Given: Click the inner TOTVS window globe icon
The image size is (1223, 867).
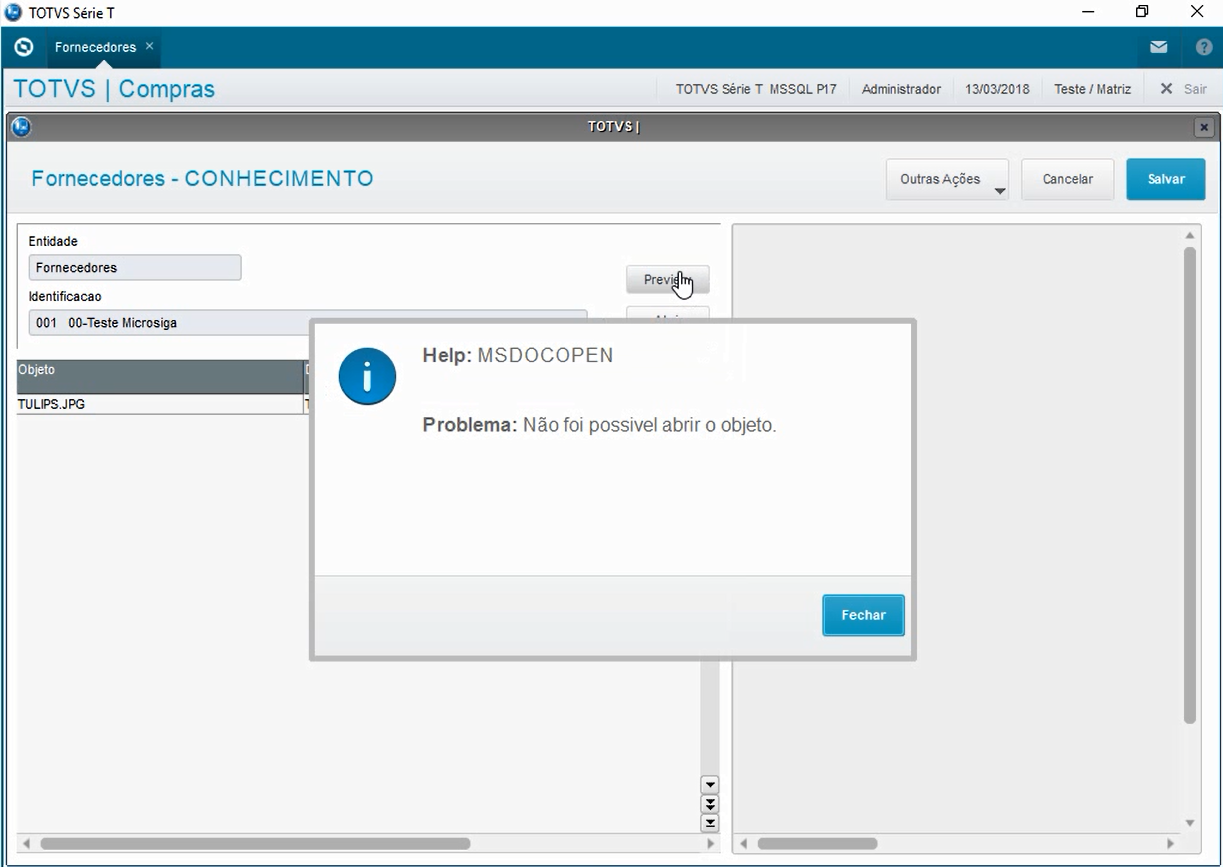Looking at the screenshot, I should (21, 127).
